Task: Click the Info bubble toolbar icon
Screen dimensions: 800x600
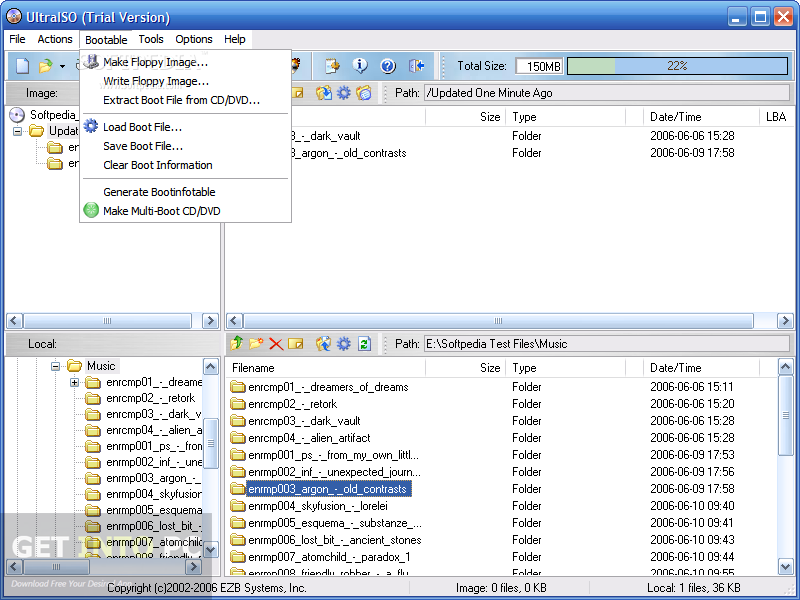Action: [x=360, y=65]
